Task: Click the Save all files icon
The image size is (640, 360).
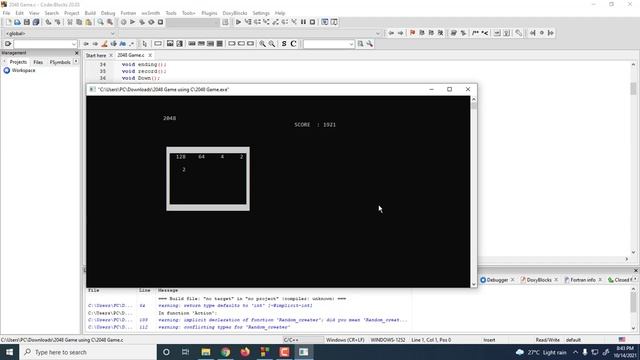Action: pyautogui.click(x=36, y=22)
